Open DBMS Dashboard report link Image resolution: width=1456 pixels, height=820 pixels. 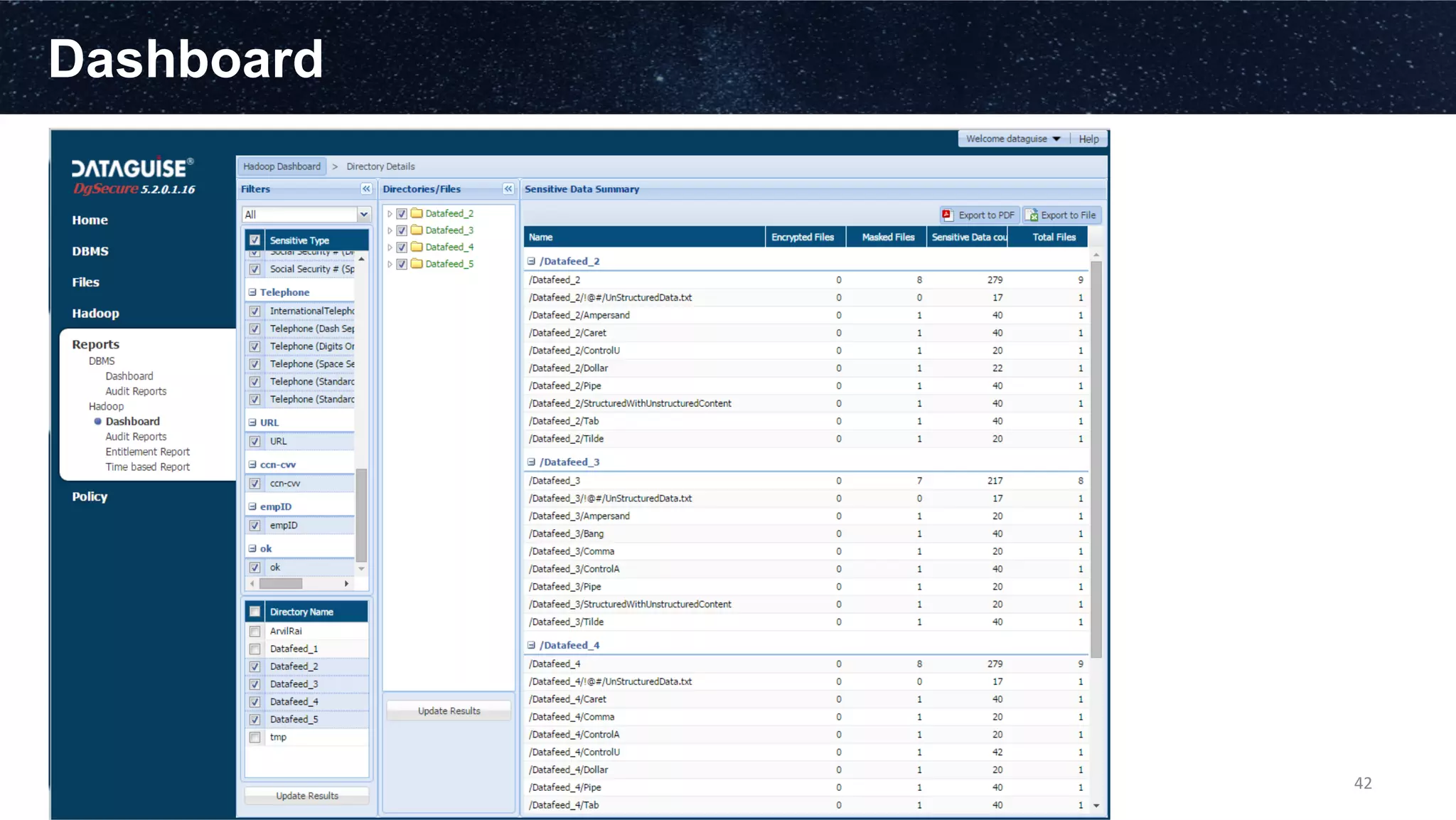click(x=129, y=376)
